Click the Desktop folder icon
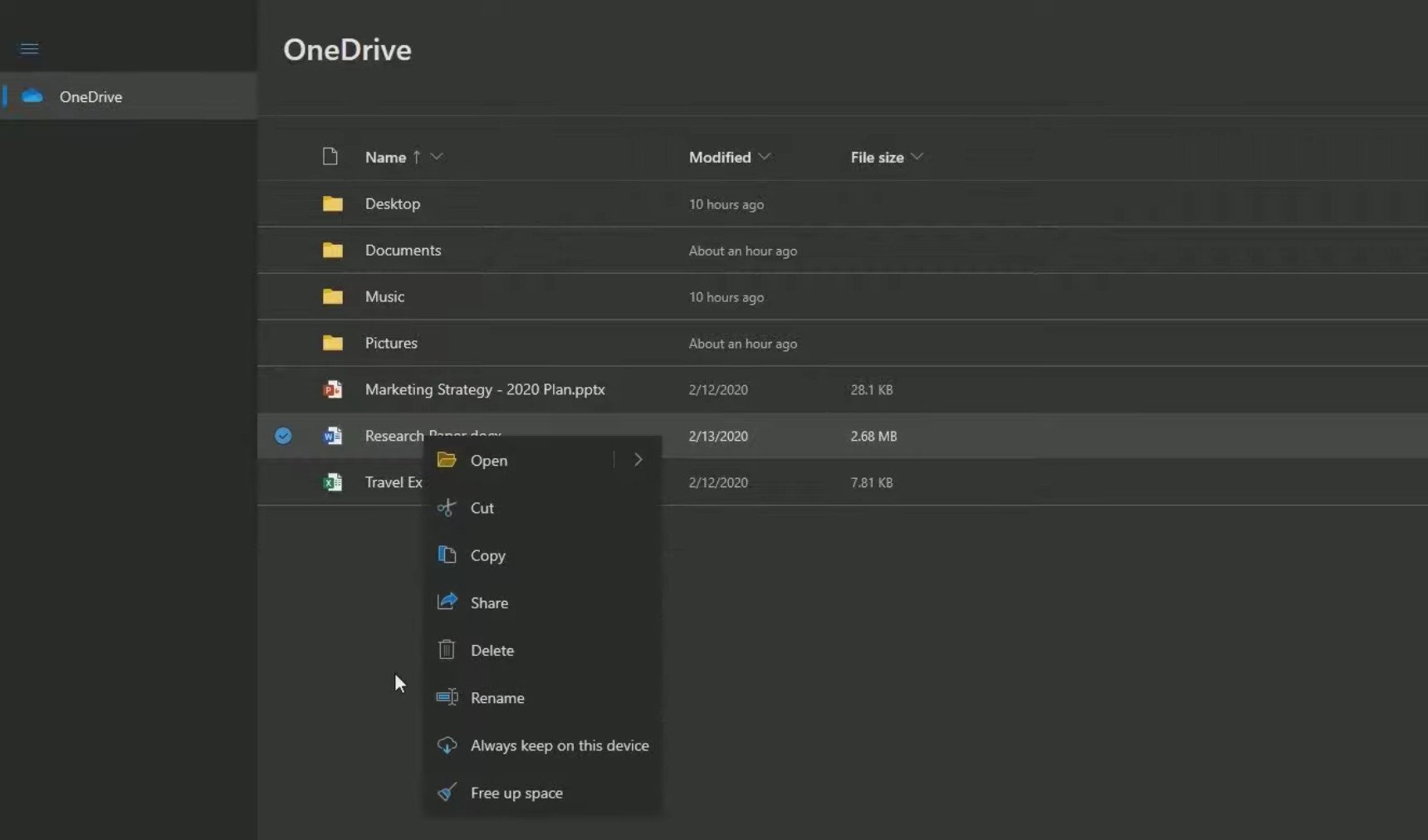1428x840 pixels. click(333, 203)
